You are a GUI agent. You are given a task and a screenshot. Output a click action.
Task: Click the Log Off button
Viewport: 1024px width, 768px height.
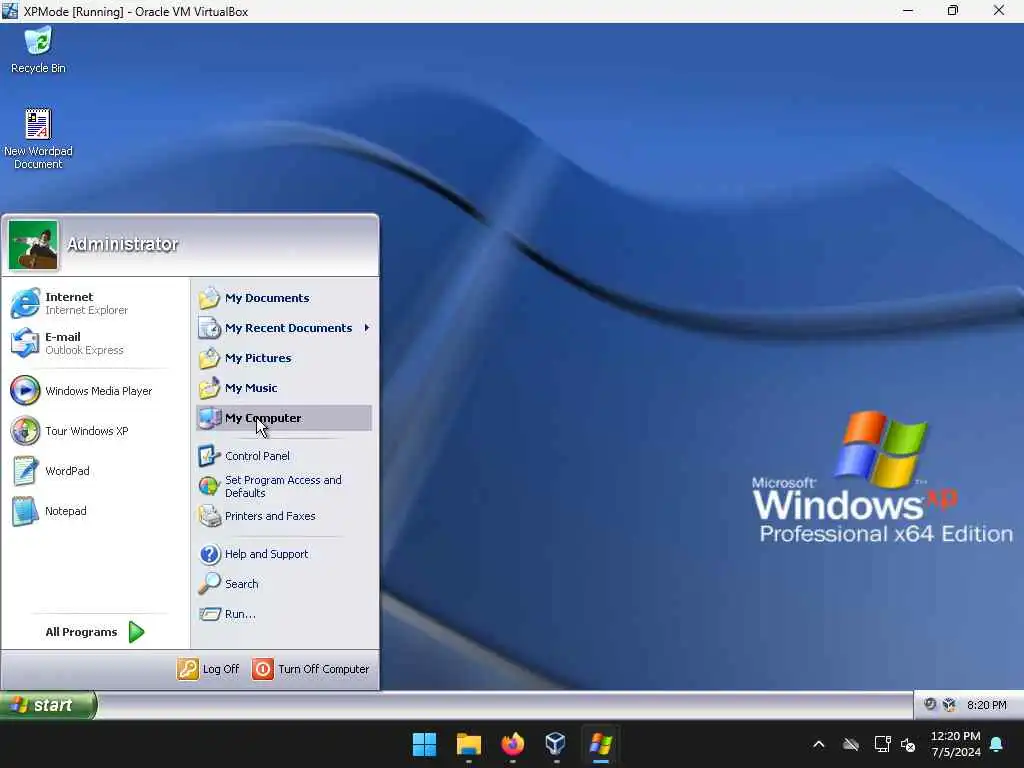pos(208,669)
